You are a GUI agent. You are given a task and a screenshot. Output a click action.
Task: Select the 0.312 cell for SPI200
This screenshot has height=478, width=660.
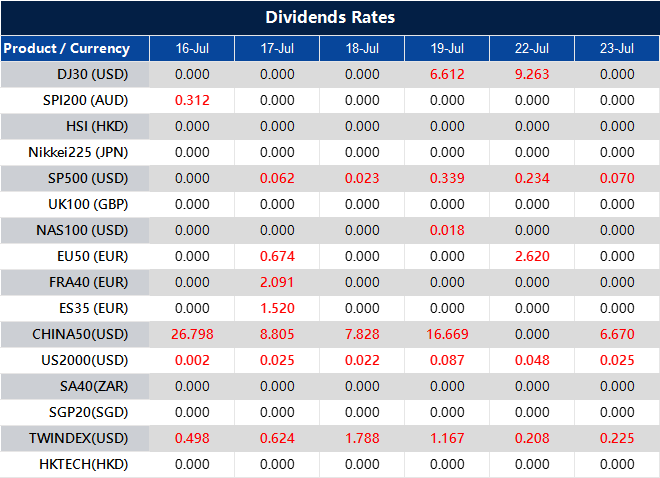coord(192,100)
